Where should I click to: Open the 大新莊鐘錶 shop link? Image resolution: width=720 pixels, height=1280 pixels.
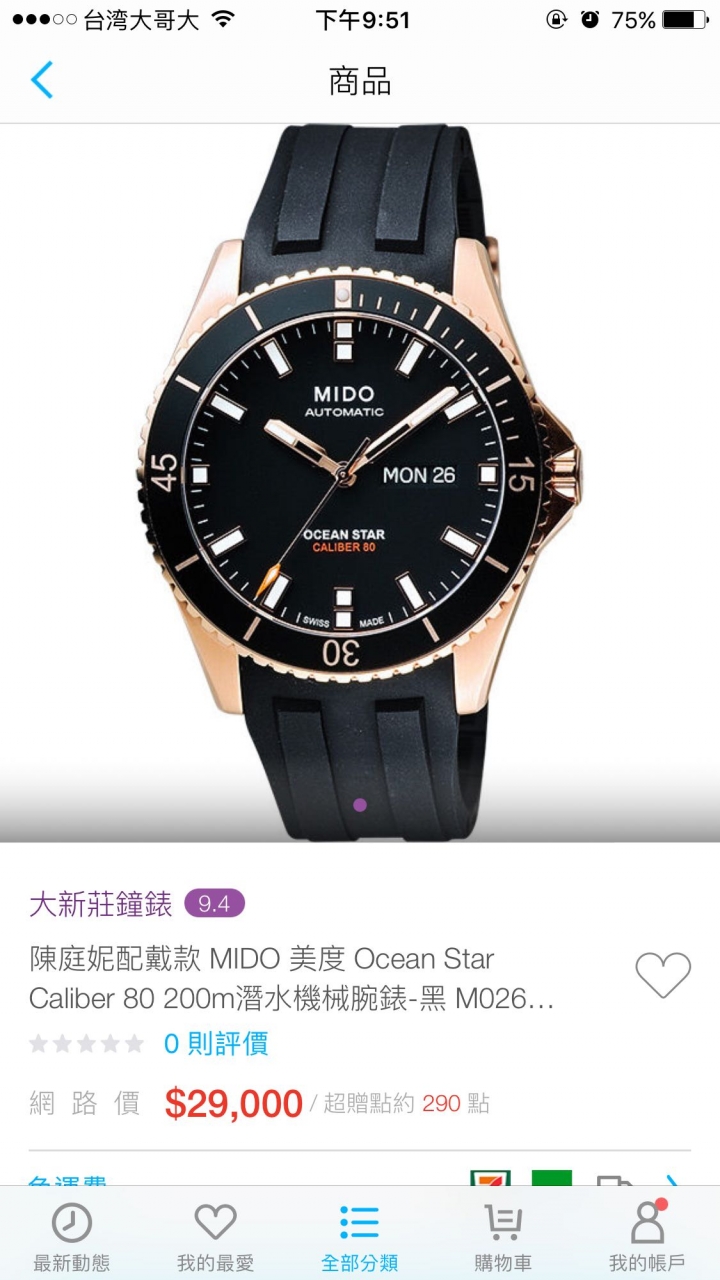point(101,904)
